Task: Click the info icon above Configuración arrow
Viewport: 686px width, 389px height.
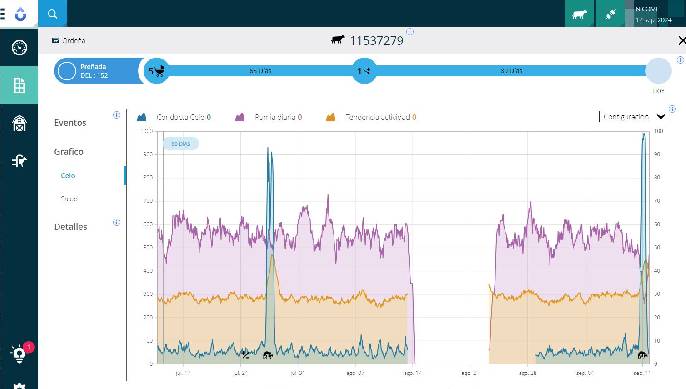Action: click(672, 109)
